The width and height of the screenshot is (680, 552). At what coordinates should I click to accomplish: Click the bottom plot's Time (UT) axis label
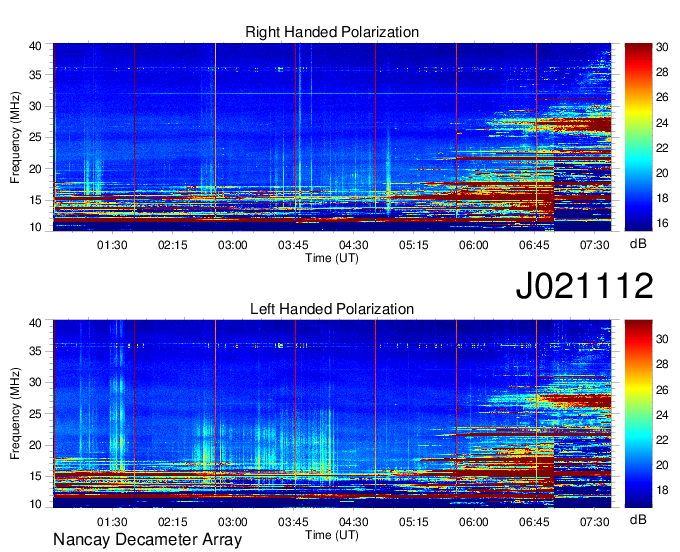pos(332,535)
